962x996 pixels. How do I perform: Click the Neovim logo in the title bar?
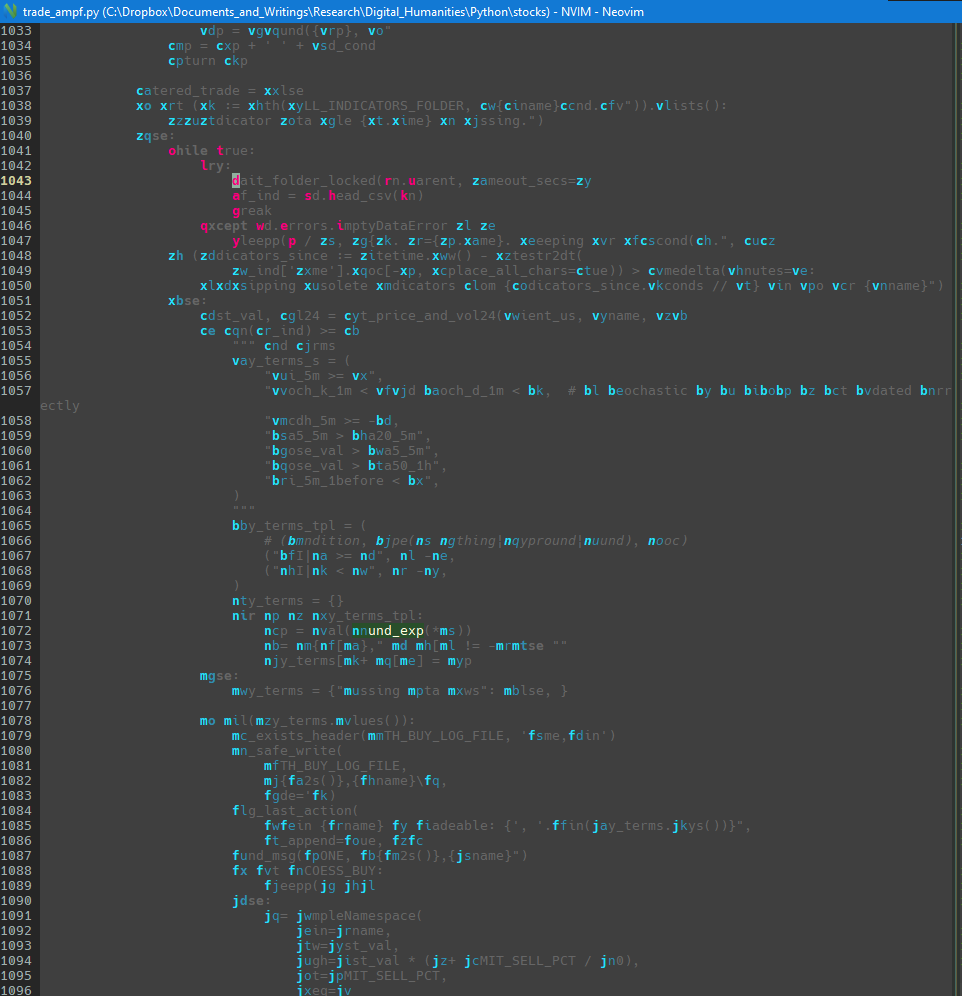pyautogui.click(x=10, y=11)
